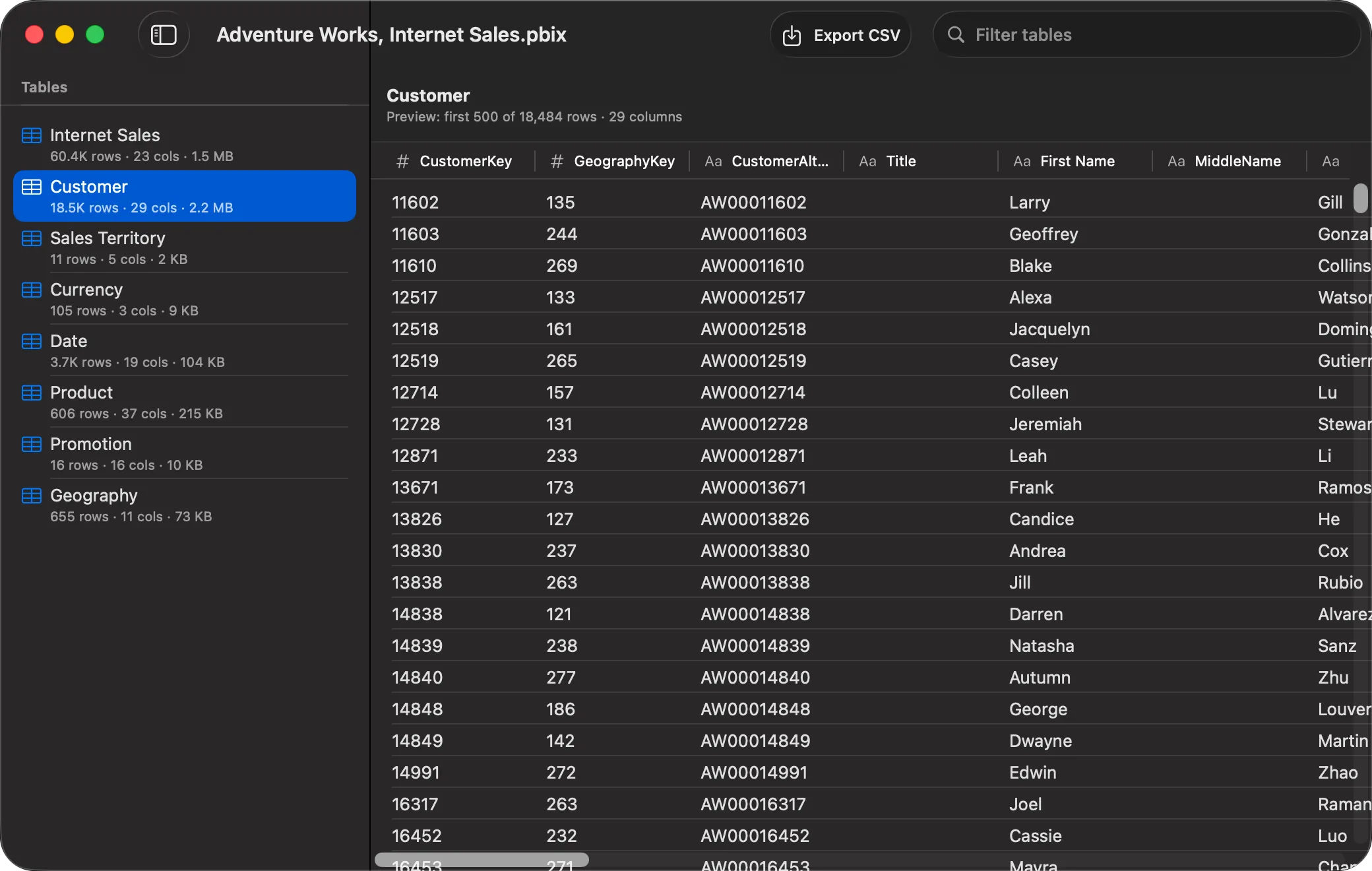Click the MiddleName column header
Viewport: 1372px width, 871px height.
[1230, 161]
